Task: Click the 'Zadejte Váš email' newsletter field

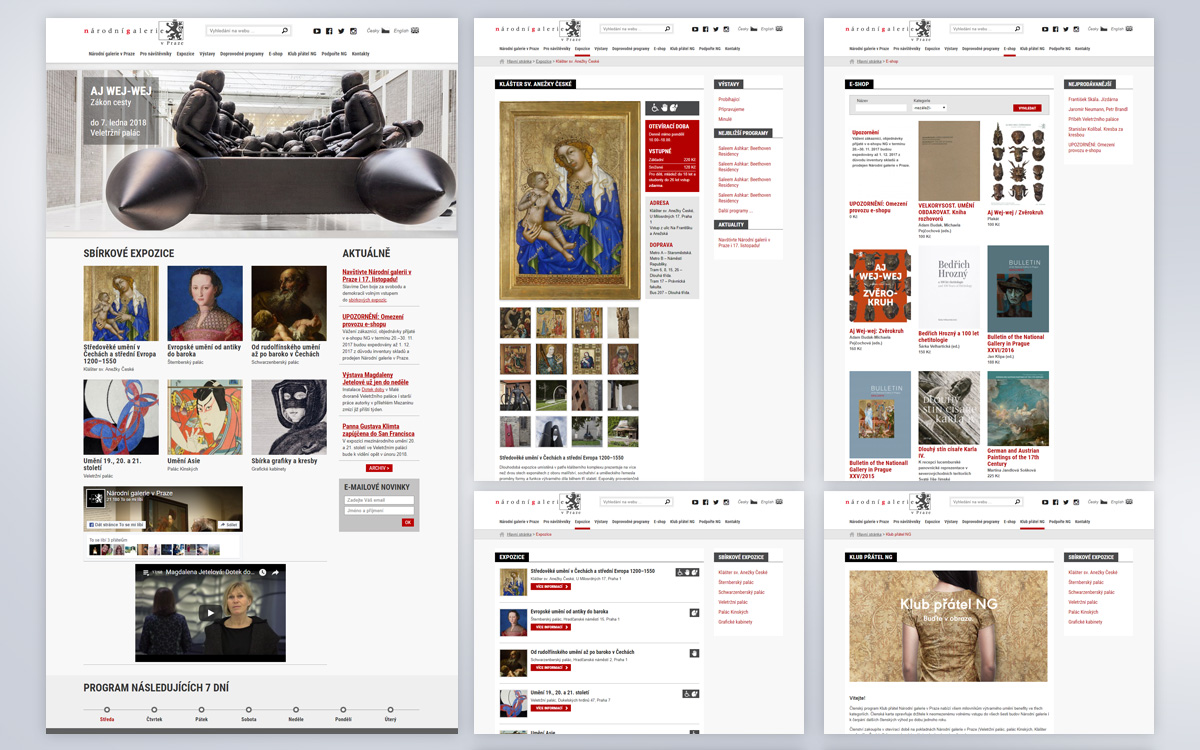Action: pos(379,500)
